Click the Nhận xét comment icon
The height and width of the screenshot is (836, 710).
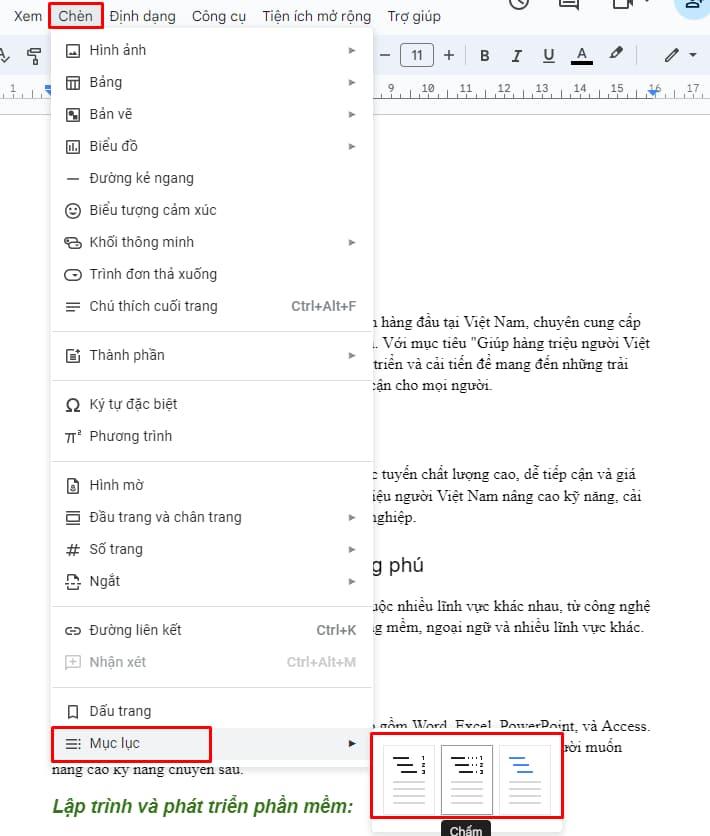pyautogui.click(x=72, y=663)
